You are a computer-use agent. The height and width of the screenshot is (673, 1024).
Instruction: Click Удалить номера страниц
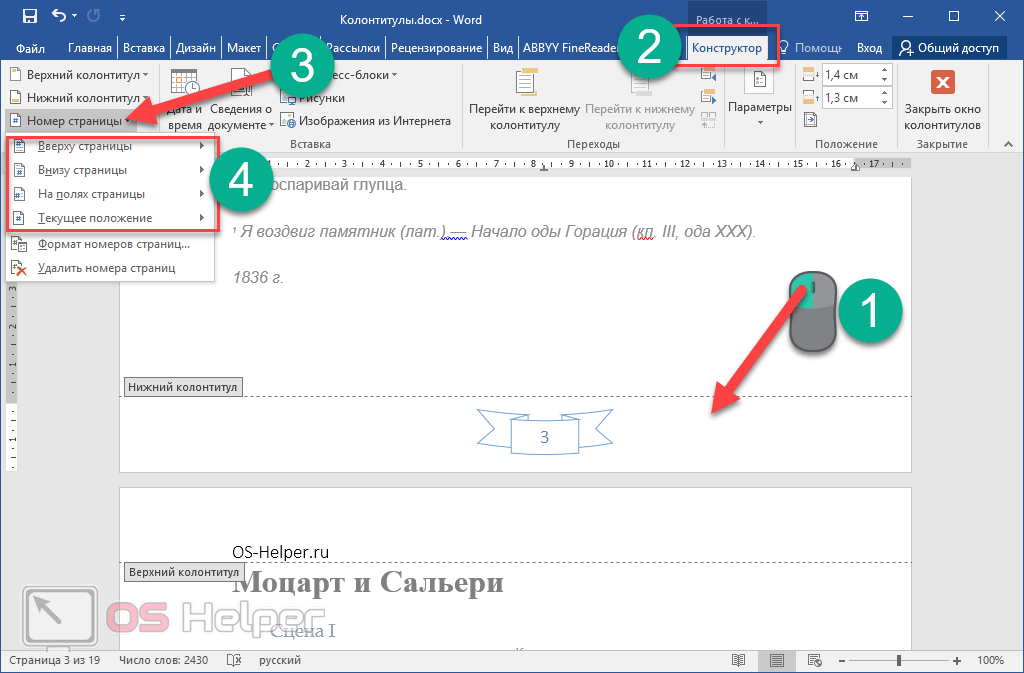pyautogui.click(x=105, y=268)
